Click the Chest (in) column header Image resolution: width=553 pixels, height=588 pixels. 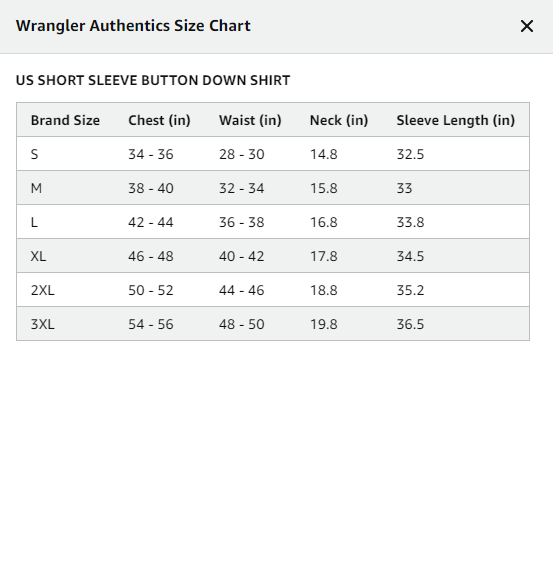point(159,120)
